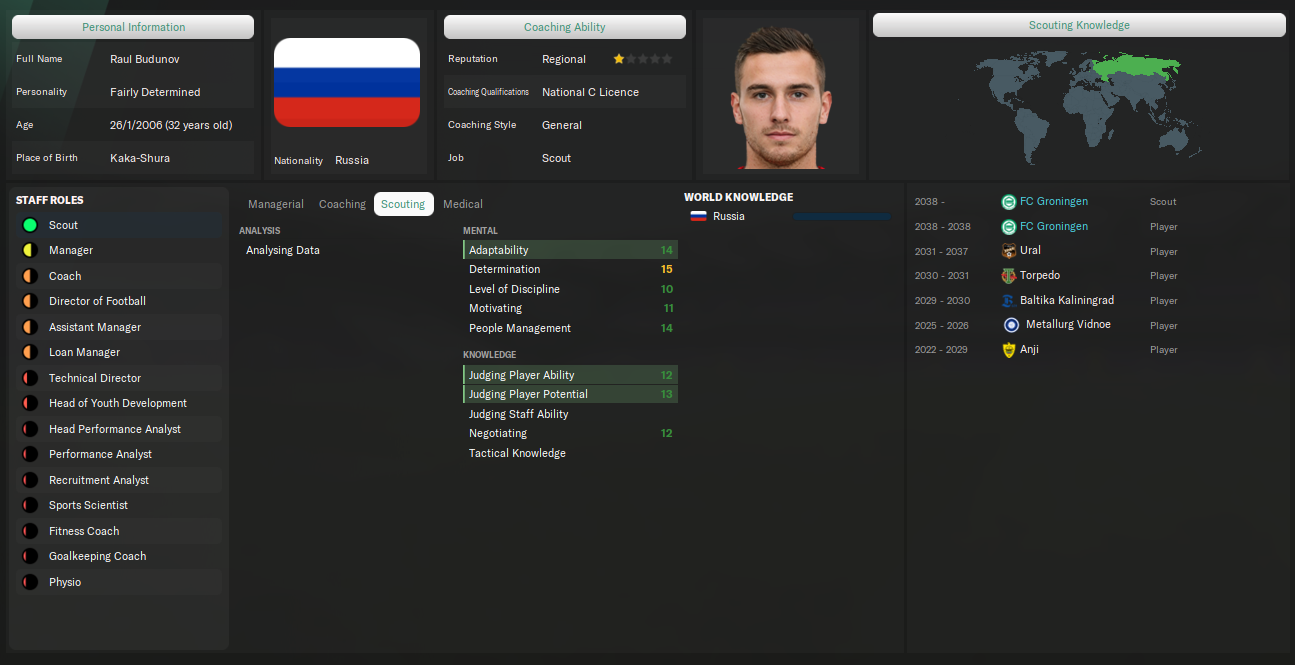Open the Scouting Knowledge panel header

[1079, 25]
